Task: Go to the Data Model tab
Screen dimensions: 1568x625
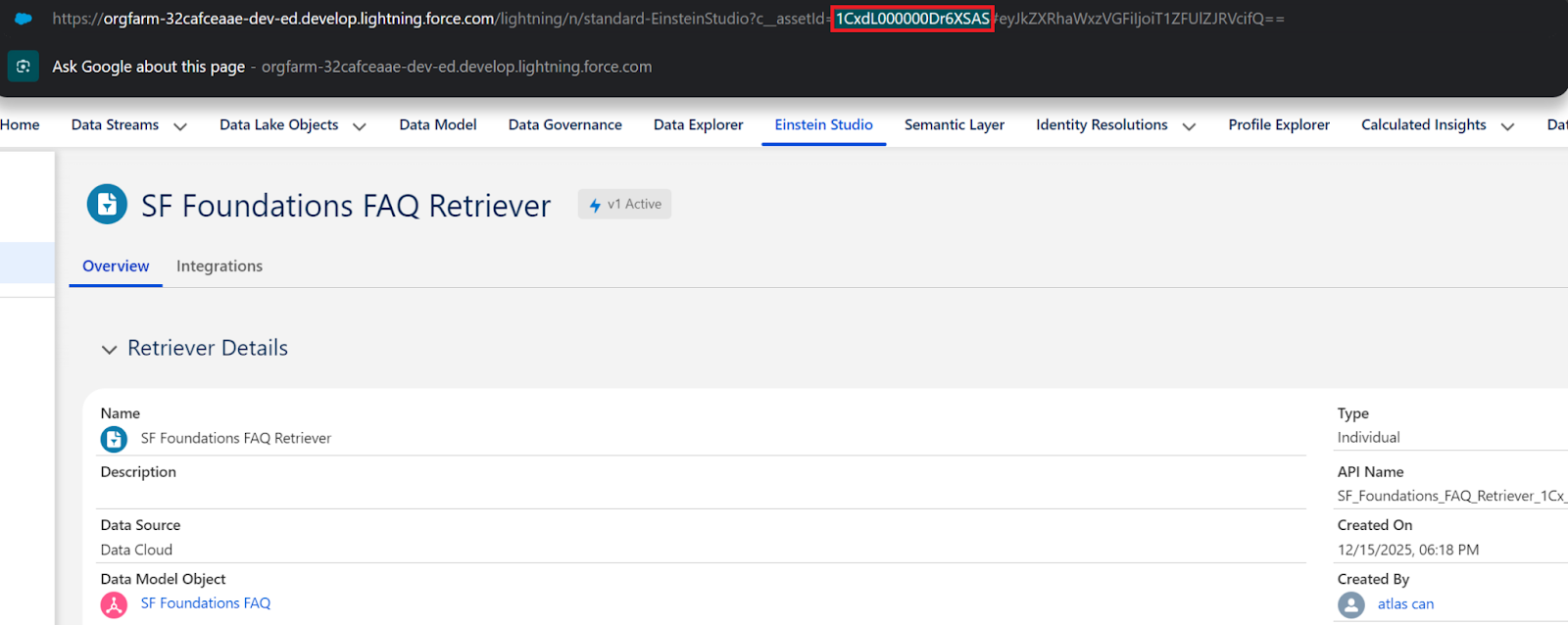Action: (x=438, y=124)
